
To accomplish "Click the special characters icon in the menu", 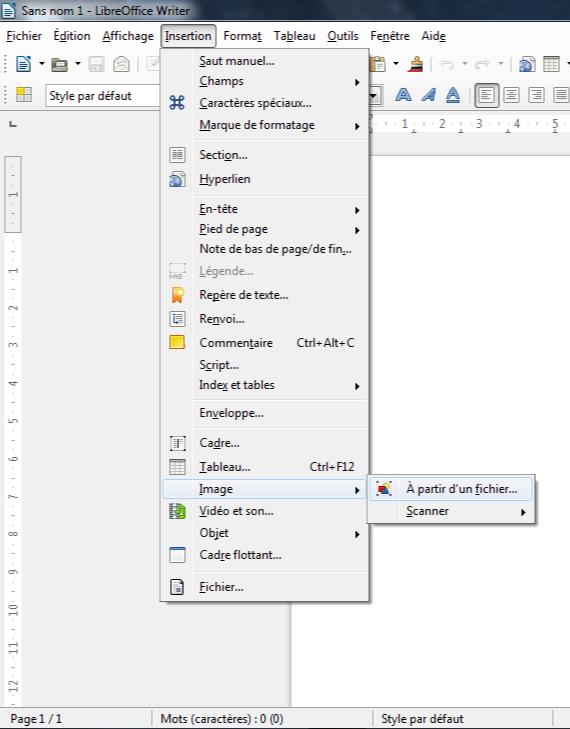I will (177, 102).
